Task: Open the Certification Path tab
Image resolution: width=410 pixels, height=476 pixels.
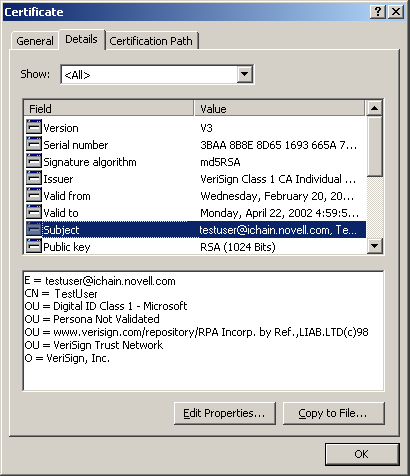Action: pyautogui.click(x=151, y=41)
